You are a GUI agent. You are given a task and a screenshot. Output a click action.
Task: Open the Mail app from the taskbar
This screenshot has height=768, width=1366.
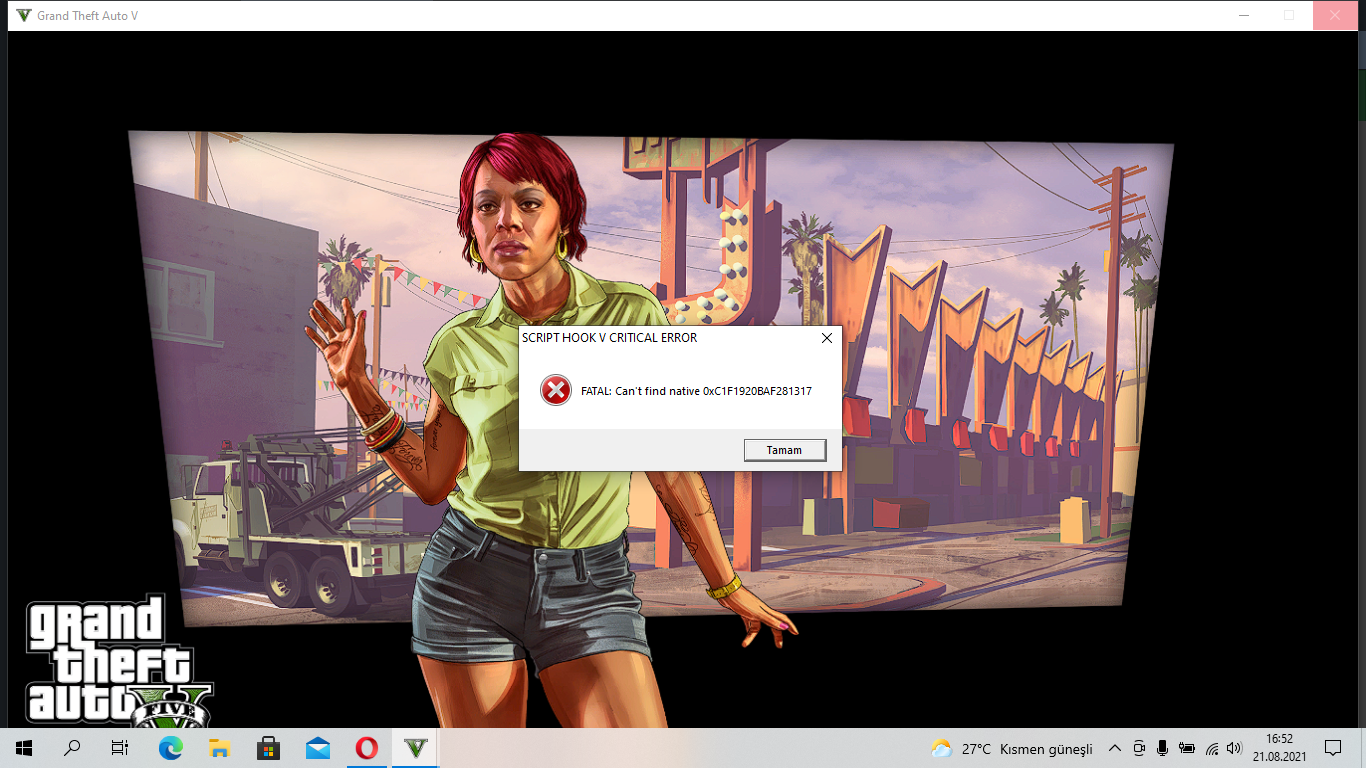coord(318,748)
